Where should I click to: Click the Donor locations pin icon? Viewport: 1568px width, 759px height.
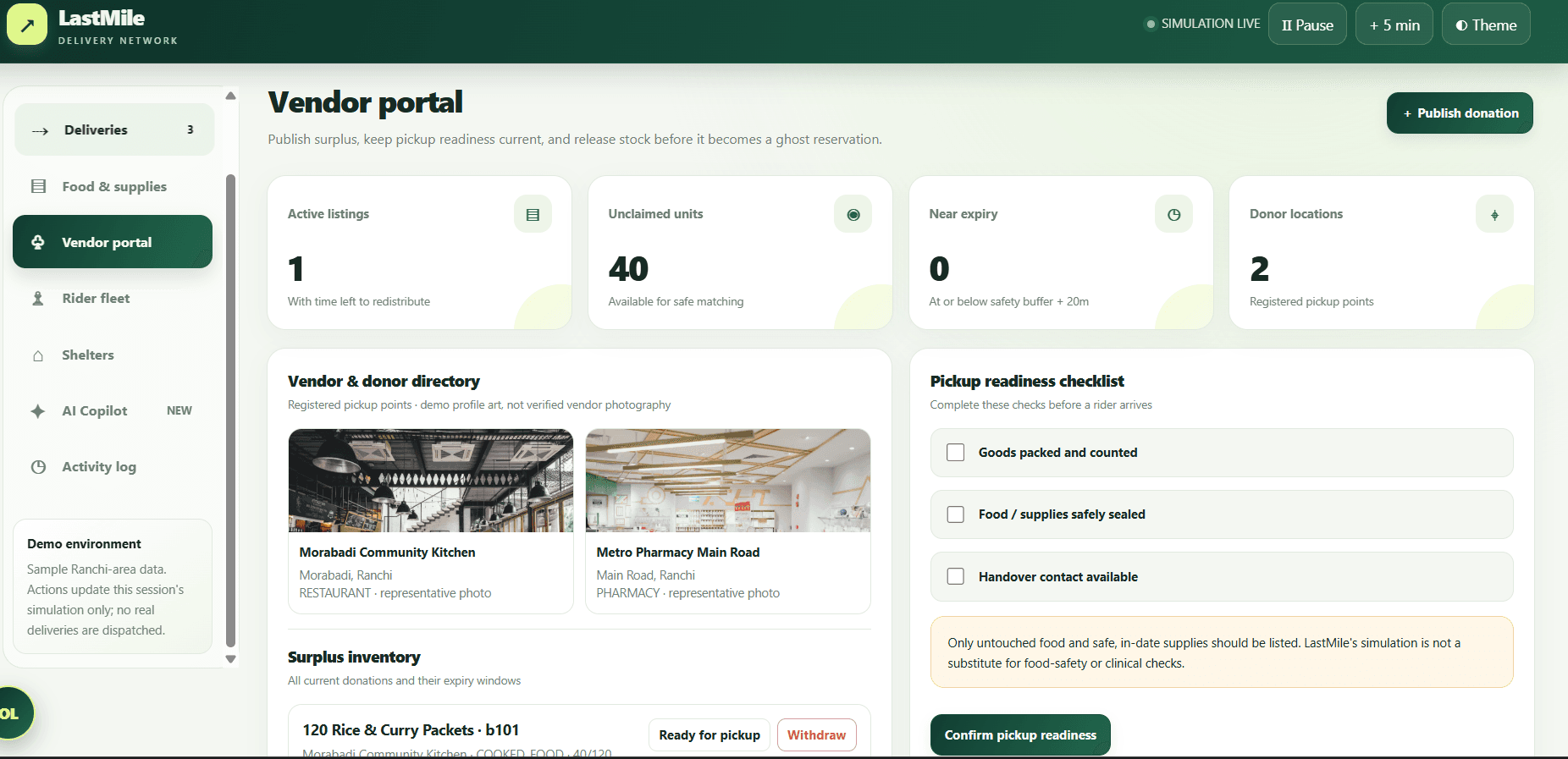click(x=1494, y=214)
